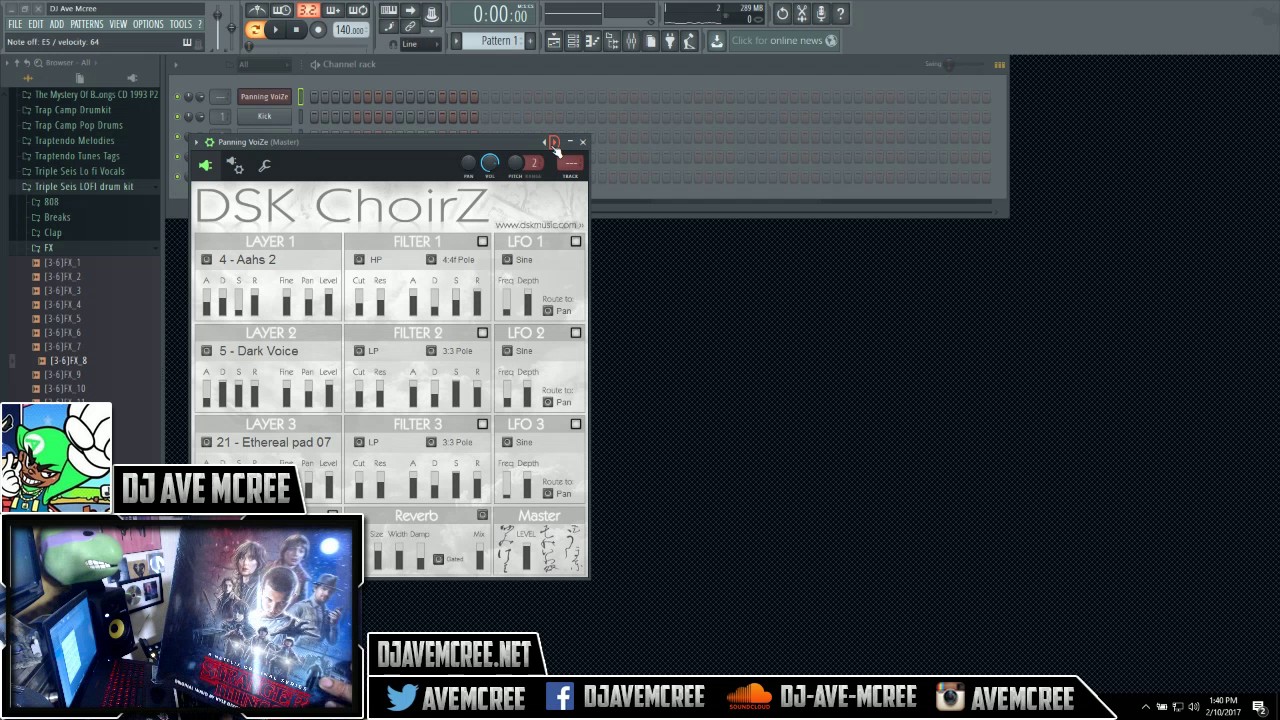Enable the LFO 2 checkbox
This screenshot has height=720, width=1280.
pyautogui.click(x=576, y=333)
